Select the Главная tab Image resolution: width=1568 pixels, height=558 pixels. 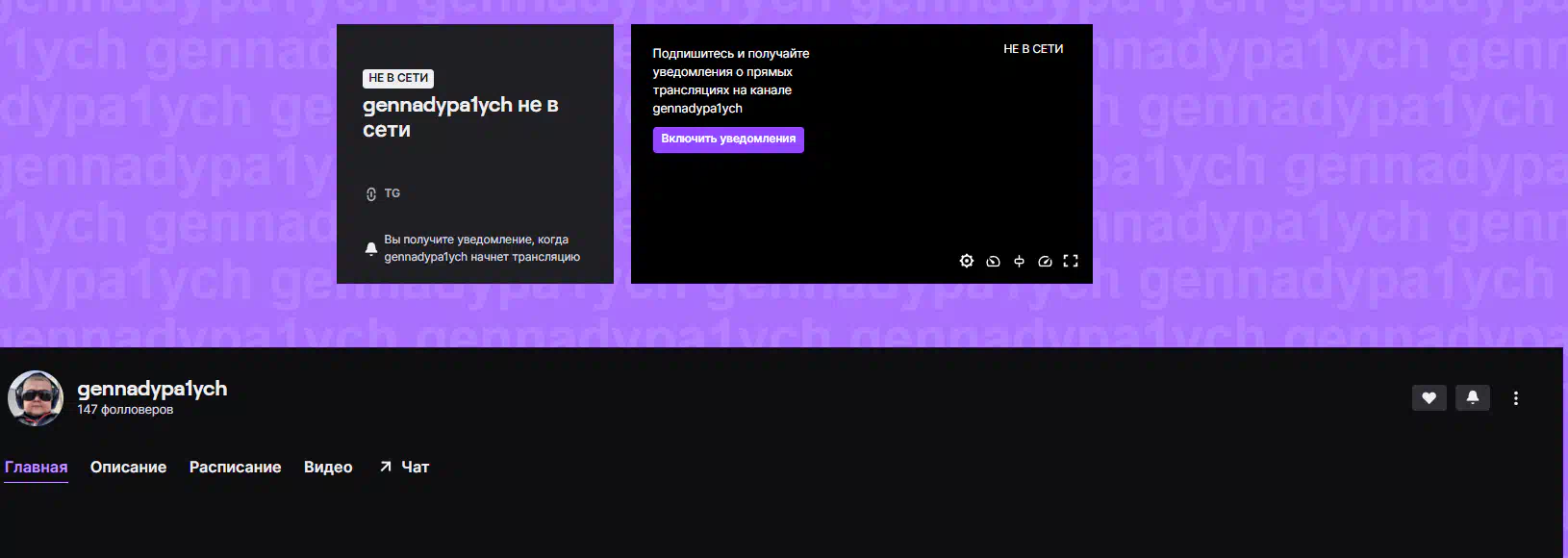coord(37,468)
